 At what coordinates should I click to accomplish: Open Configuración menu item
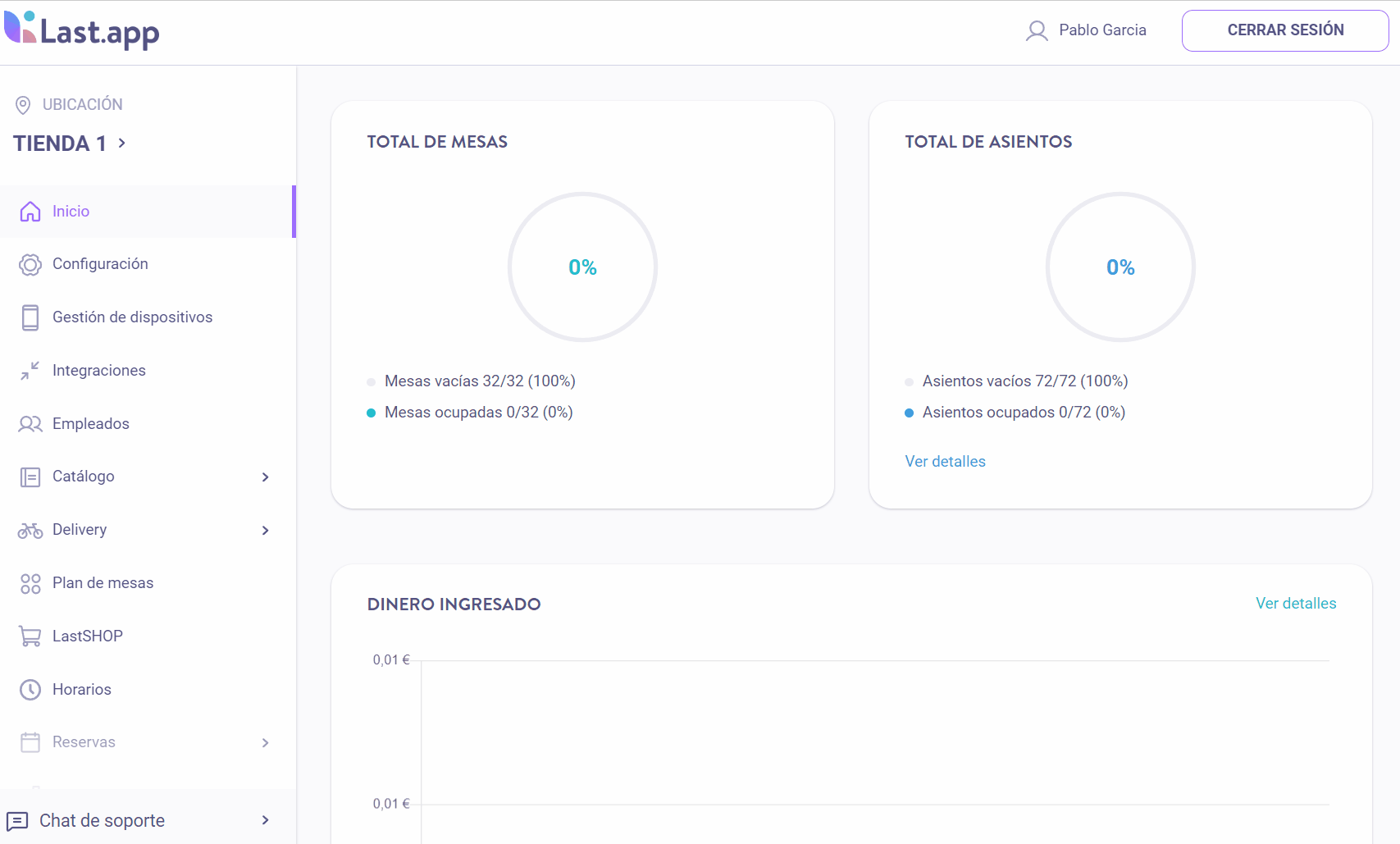(148, 264)
